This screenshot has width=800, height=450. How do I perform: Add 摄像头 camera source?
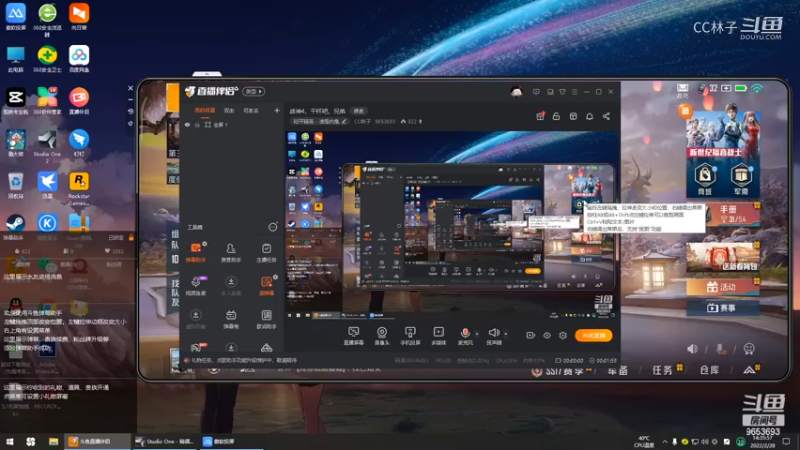[x=382, y=336]
